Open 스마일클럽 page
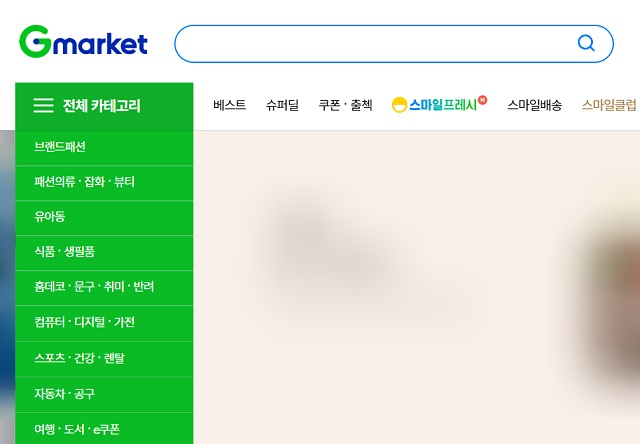The height and width of the screenshot is (444, 640). pyautogui.click(x=609, y=105)
